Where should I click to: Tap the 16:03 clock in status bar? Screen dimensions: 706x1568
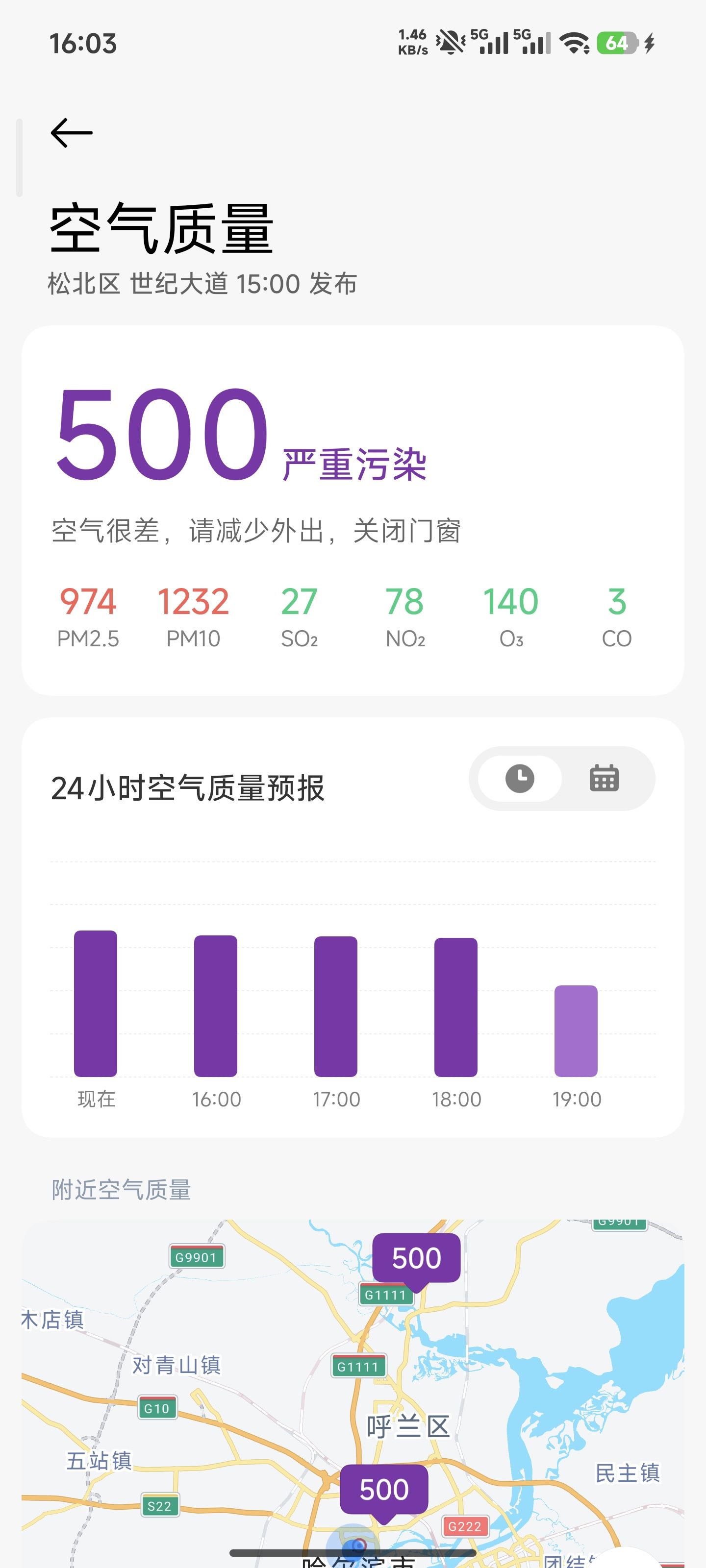pos(83,44)
